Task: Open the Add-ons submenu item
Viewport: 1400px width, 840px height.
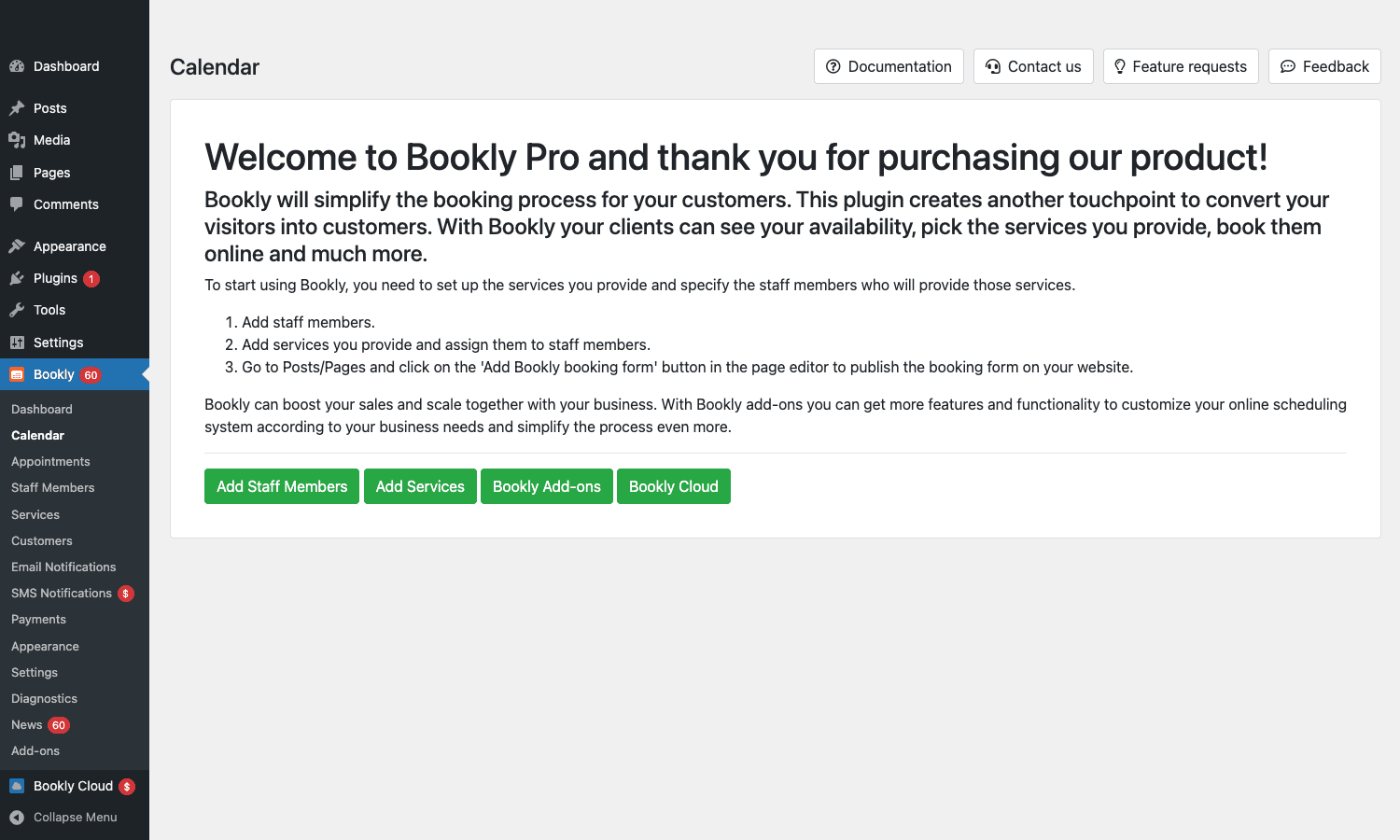Action: click(x=75, y=750)
